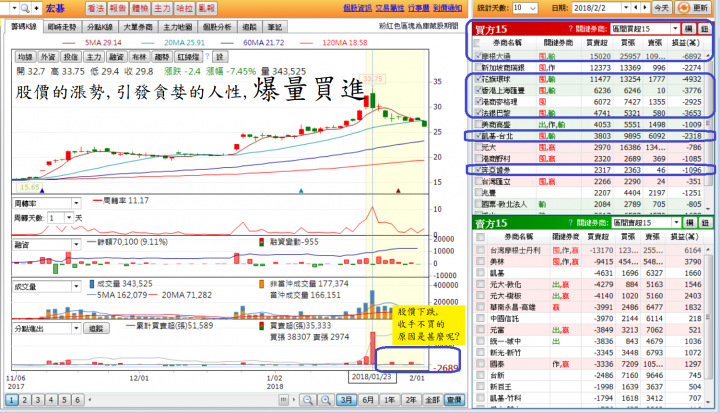Open the date picker dropdown arrow
Screen dimensions: 720x413
(625, 8)
